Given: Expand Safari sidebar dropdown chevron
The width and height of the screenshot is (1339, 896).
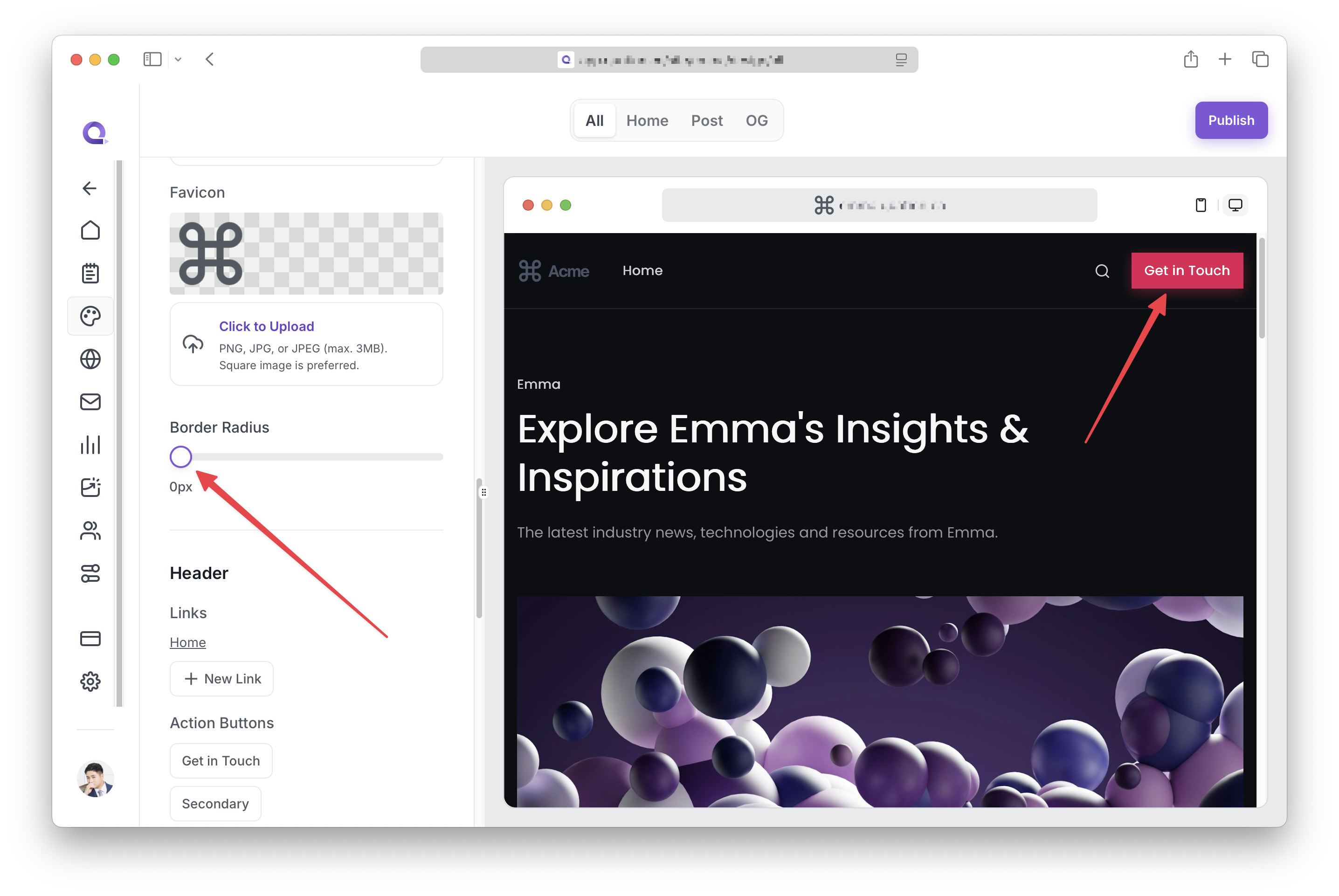Looking at the screenshot, I should [178, 59].
